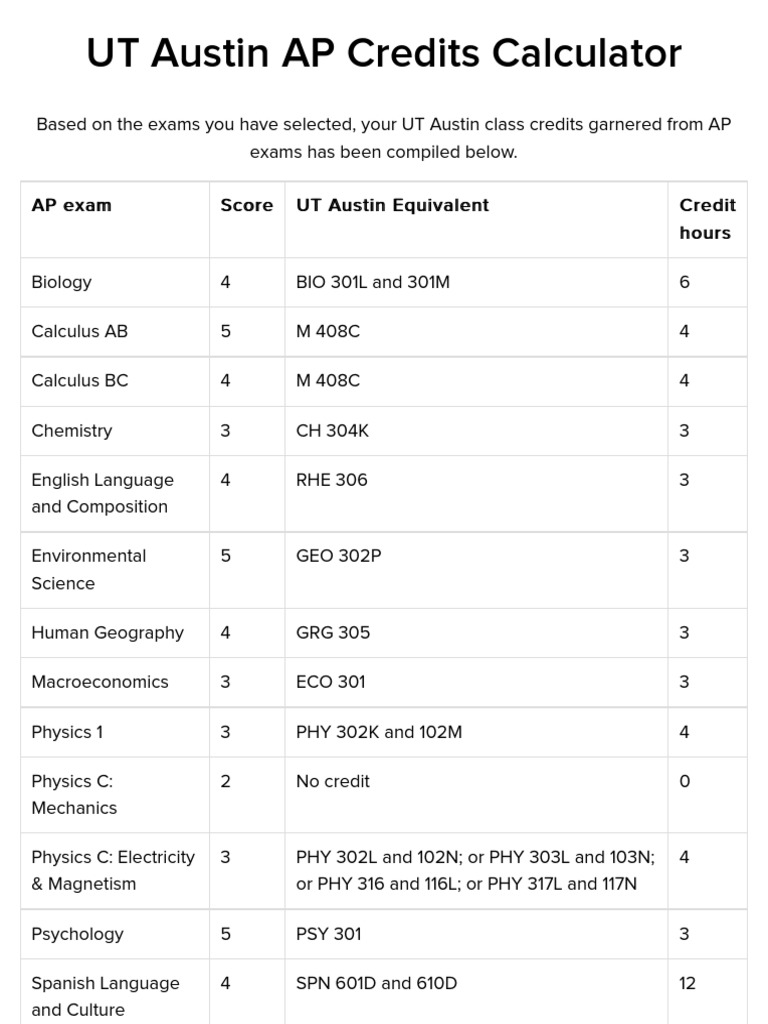The image size is (768, 1024).
Task: Click the GEO 302P course cell
Action: 338,556
